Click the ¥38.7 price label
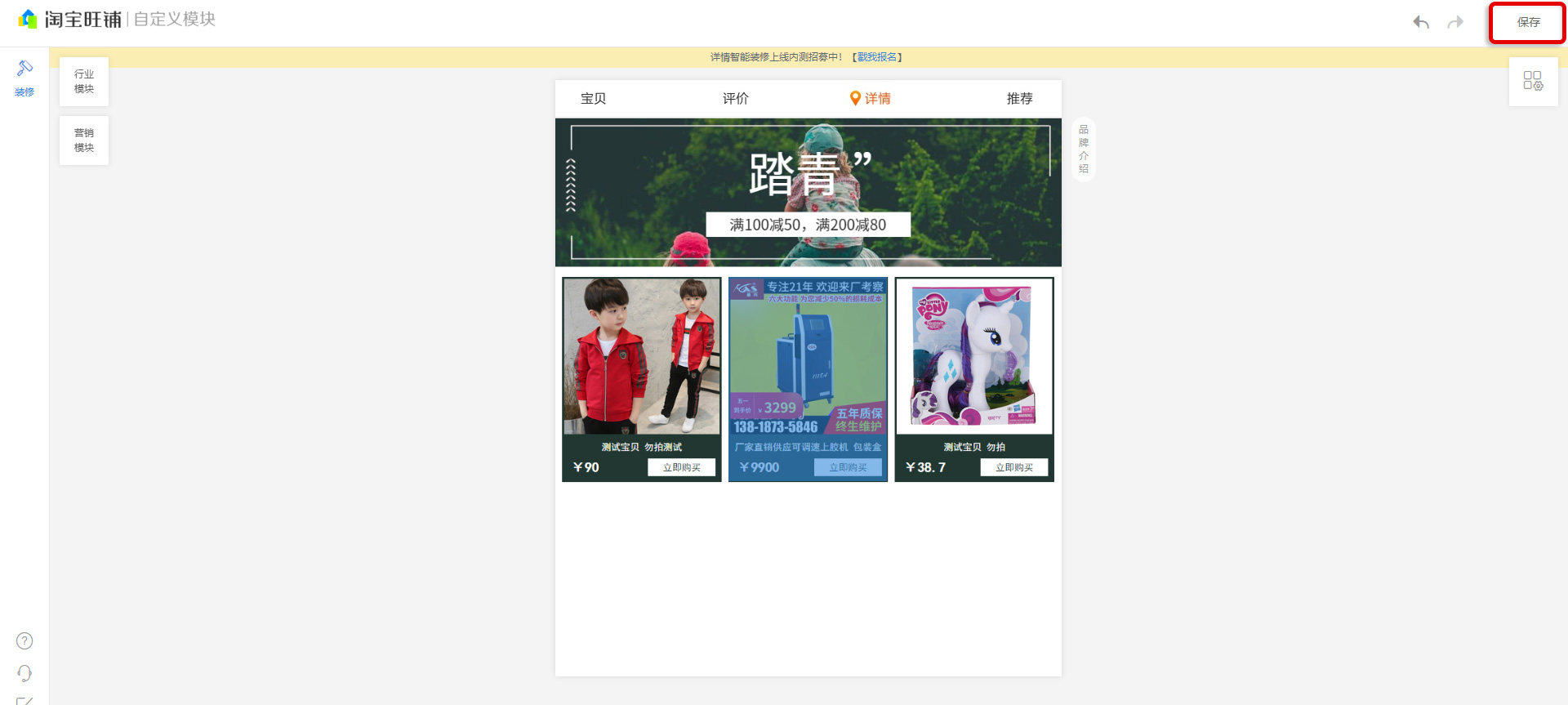The height and width of the screenshot is (705, 1568). tap(925, 467)
